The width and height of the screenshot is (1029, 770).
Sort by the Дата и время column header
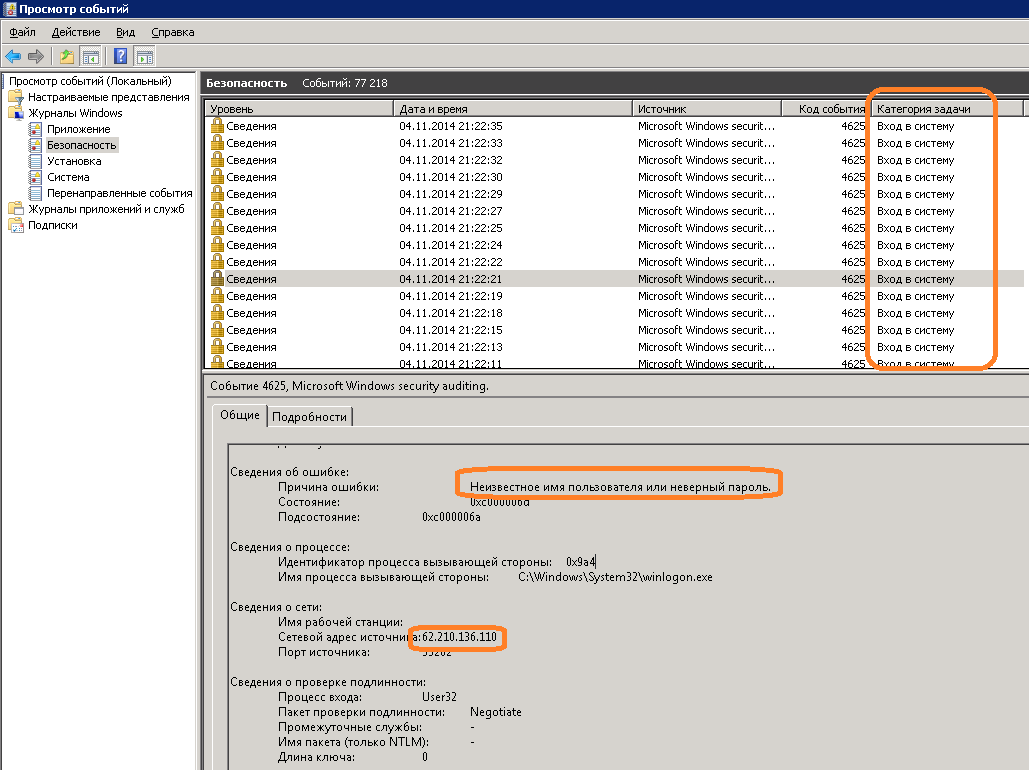tap(513, 109)
